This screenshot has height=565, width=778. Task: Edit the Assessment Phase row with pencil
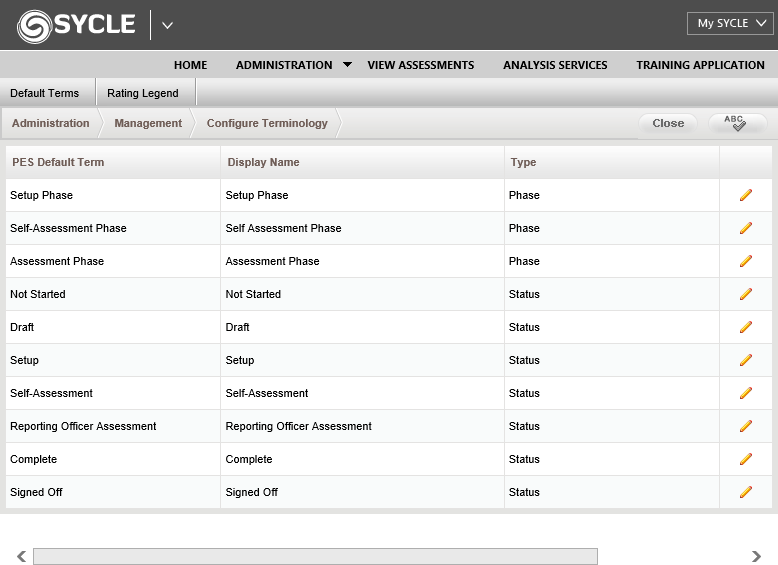pos(746,261)
